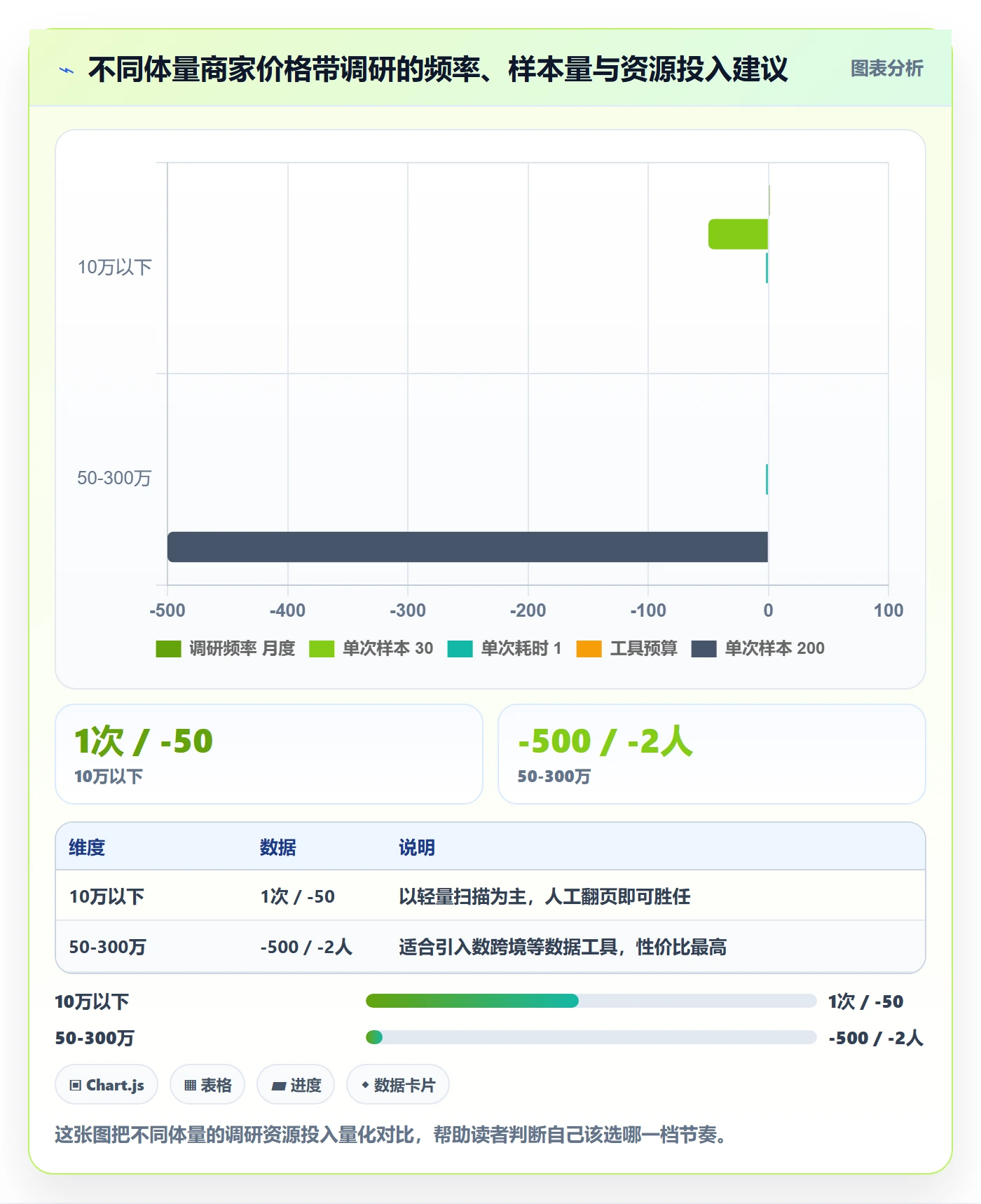Viewport: 981px width, 1204px height.
Task: Click the dark 单次样本 200 chart bar
Action: (x=467, y=547)
